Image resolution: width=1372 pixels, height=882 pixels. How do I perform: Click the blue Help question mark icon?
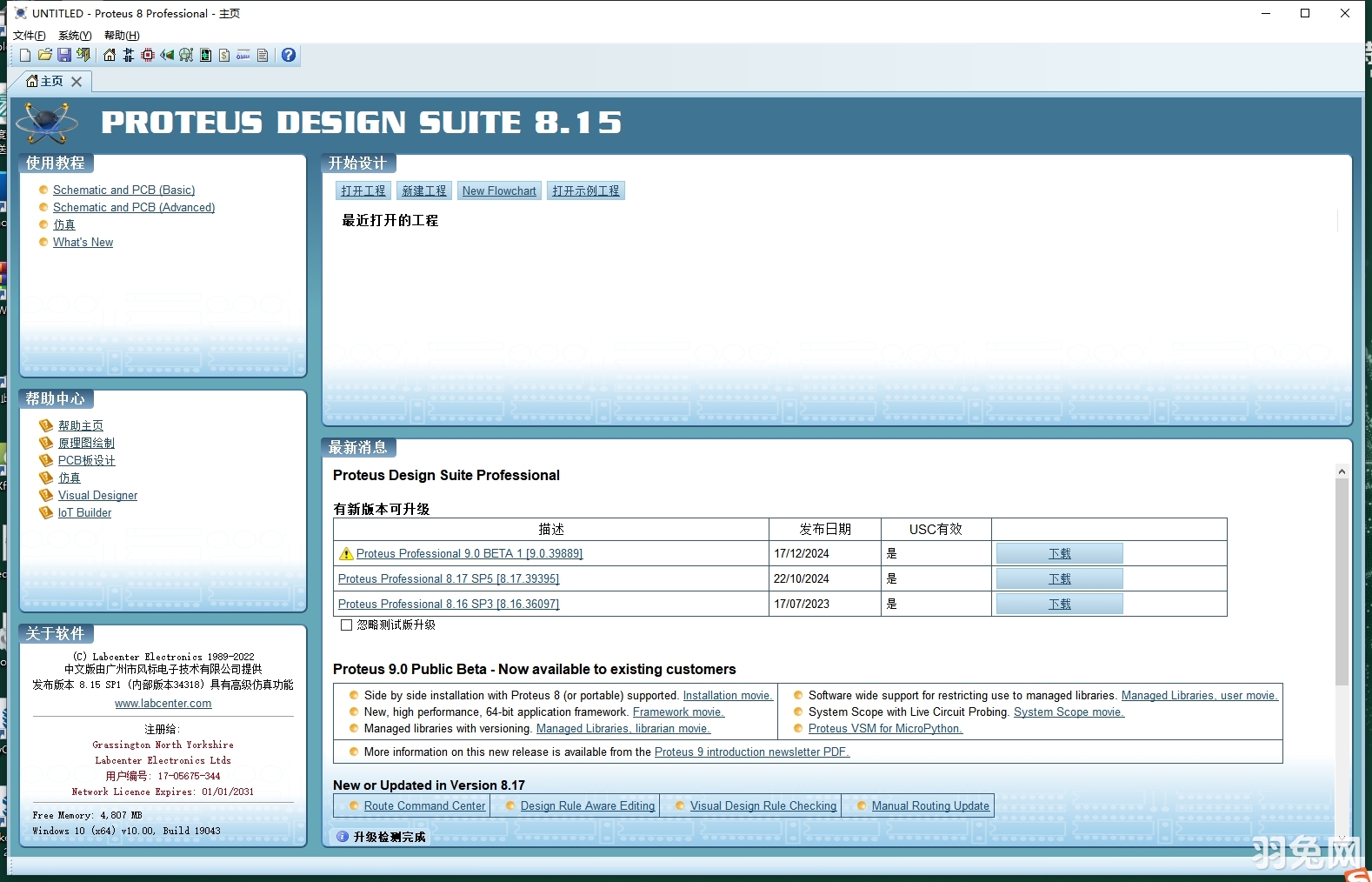289,56
